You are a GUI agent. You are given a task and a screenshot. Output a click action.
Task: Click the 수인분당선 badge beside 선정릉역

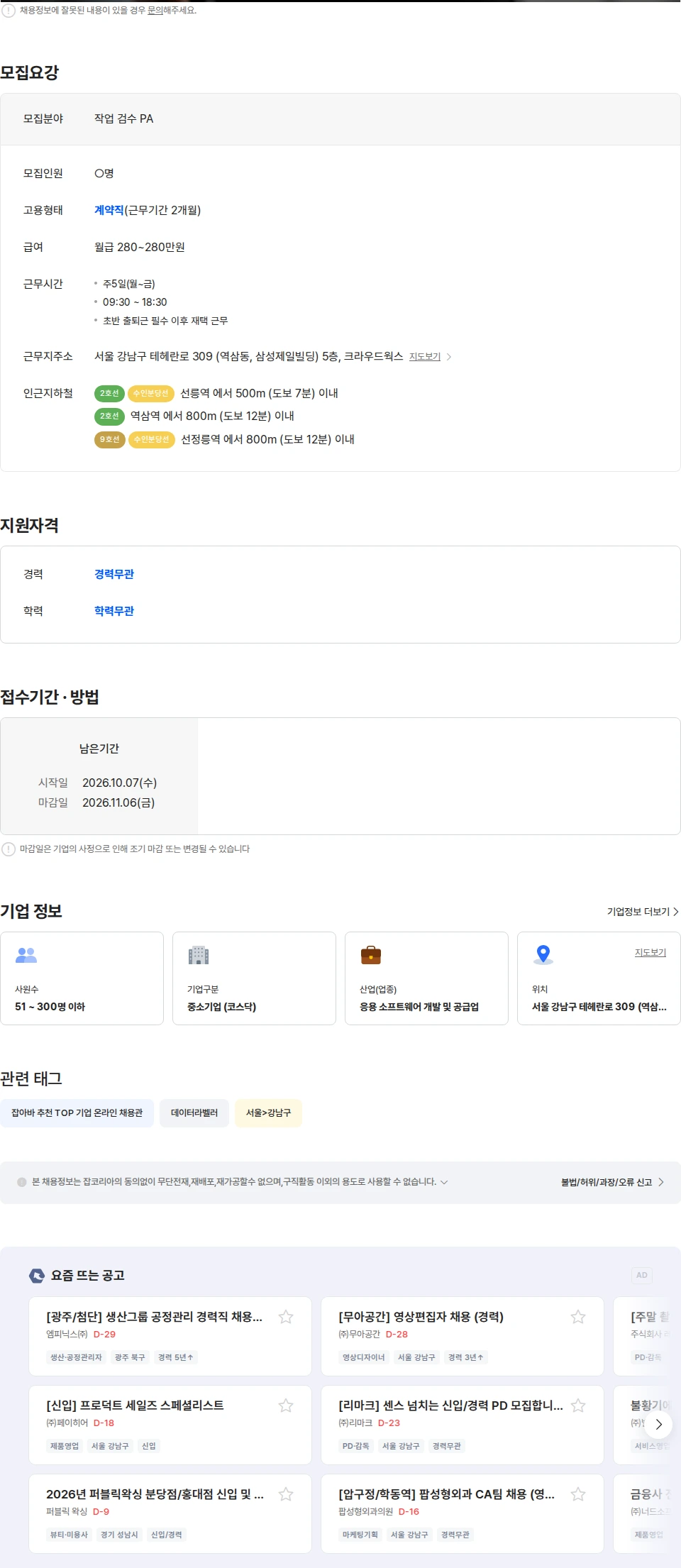coord(152,440)
